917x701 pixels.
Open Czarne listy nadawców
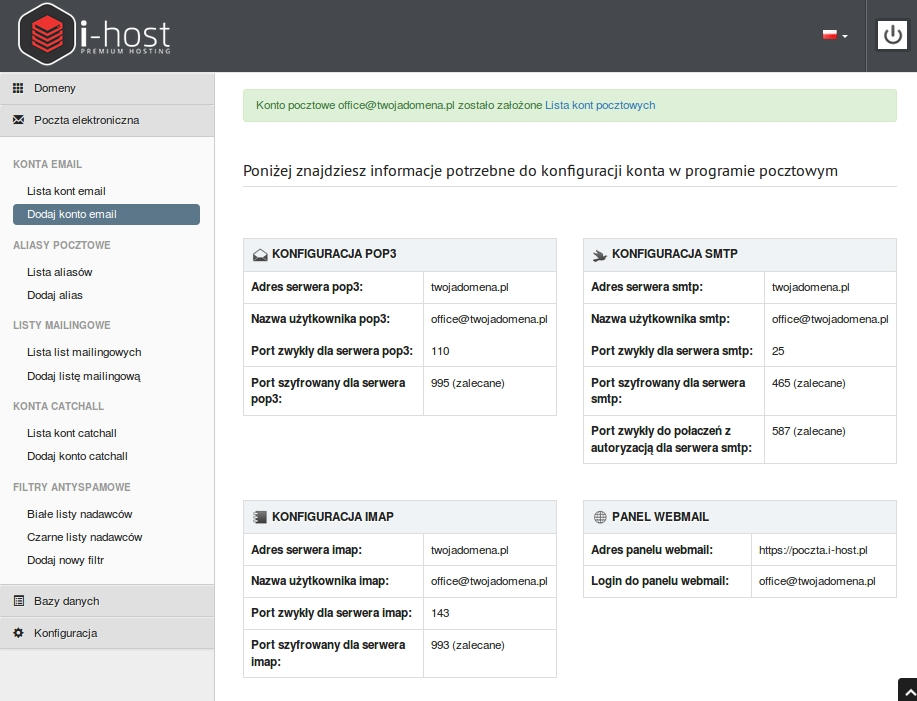(85, 537)
